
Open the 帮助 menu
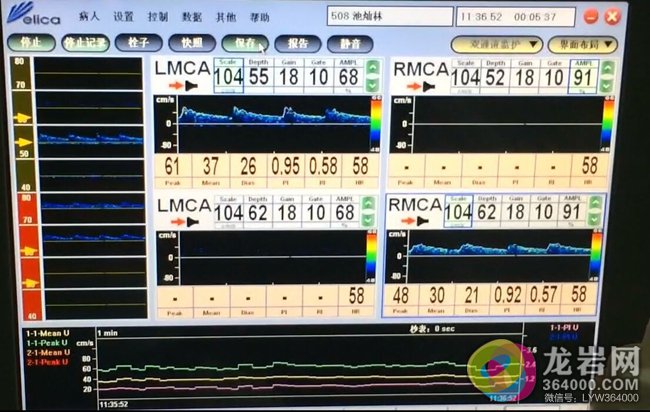(x=260, y=17)
